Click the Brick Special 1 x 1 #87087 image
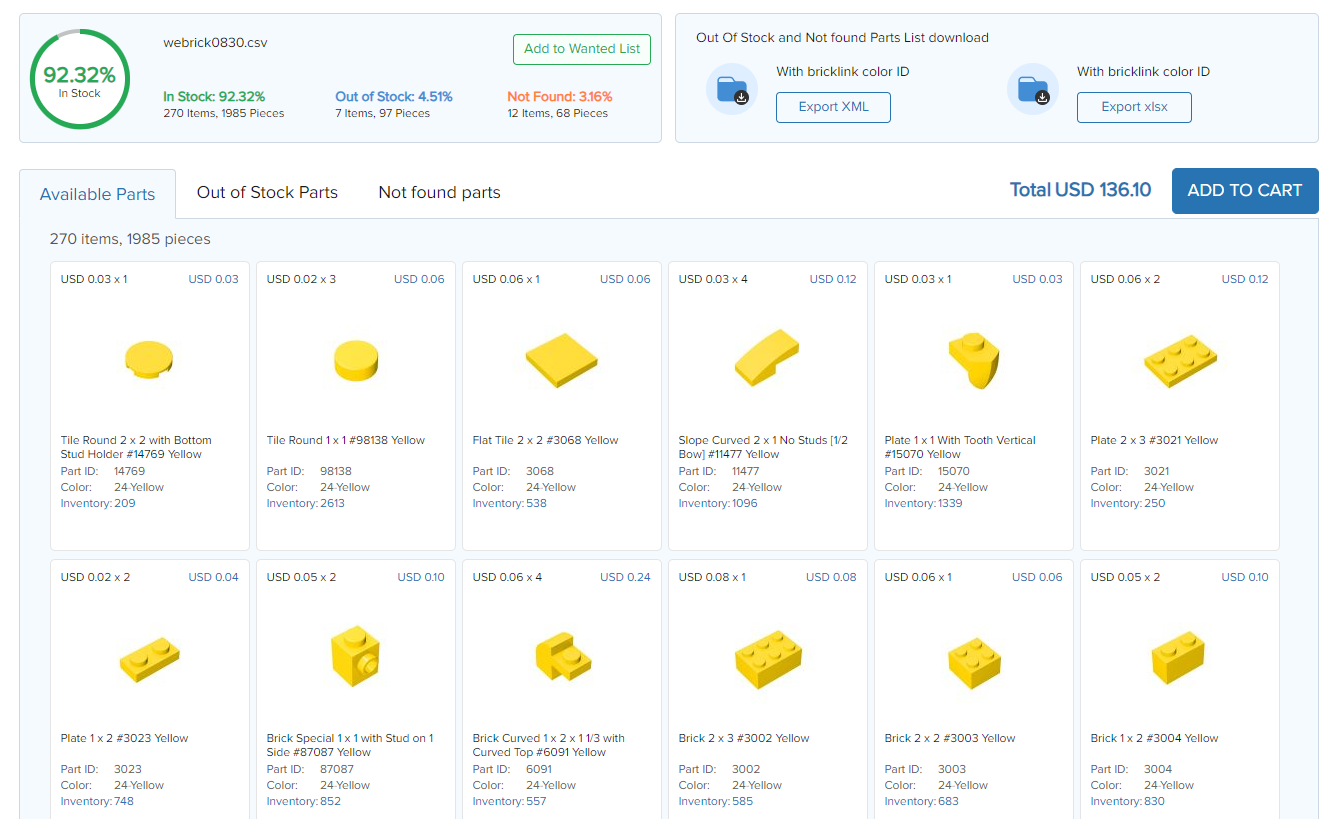 pos(355,656)
